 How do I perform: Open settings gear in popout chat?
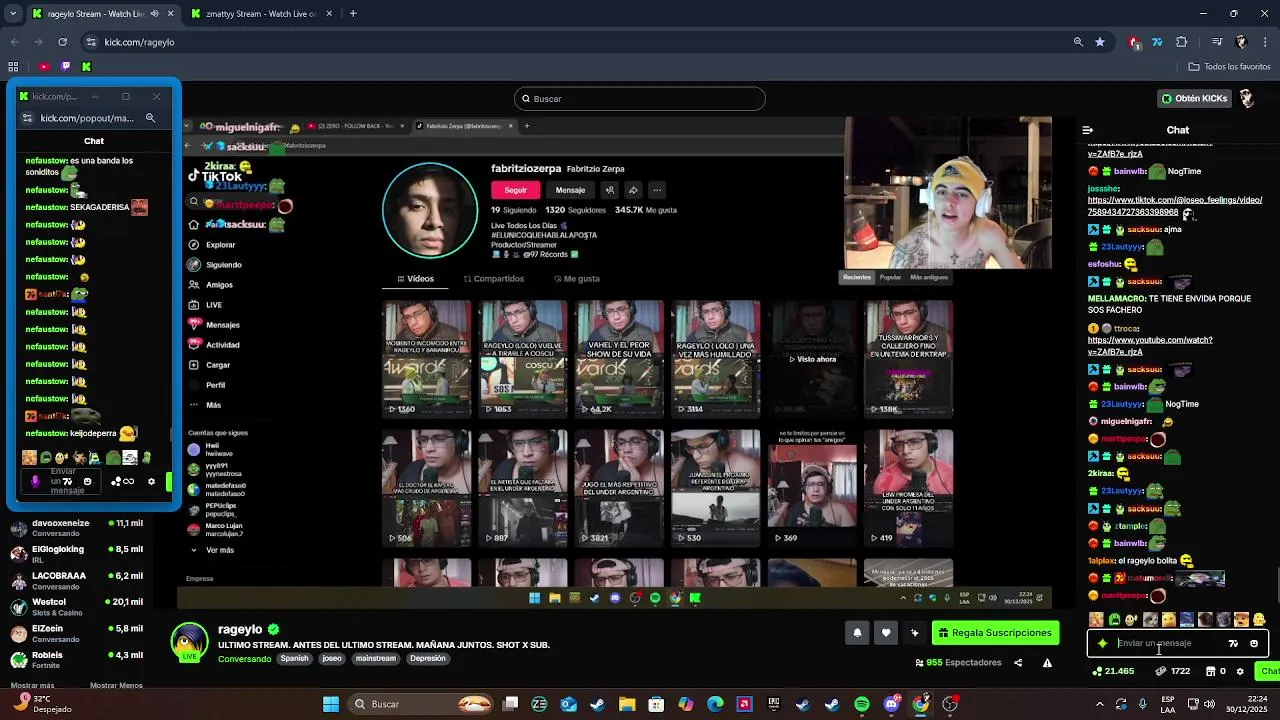pos(151,481)
